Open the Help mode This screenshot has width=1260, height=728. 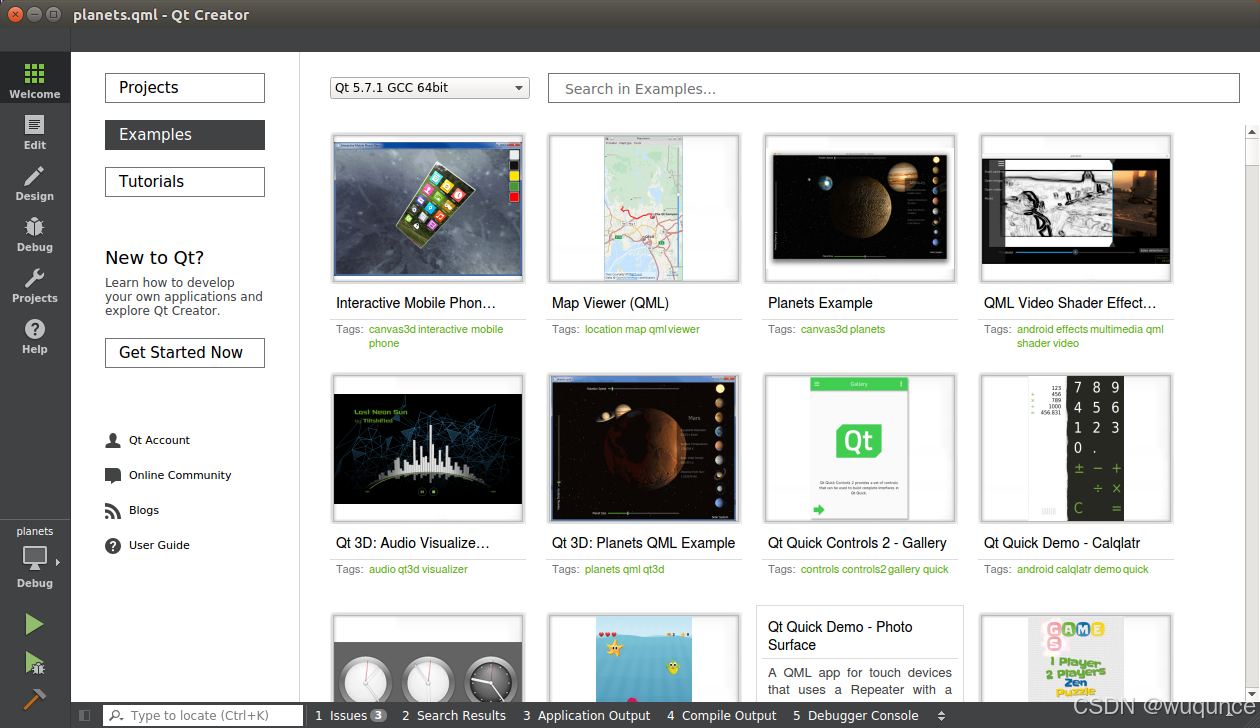35,335
